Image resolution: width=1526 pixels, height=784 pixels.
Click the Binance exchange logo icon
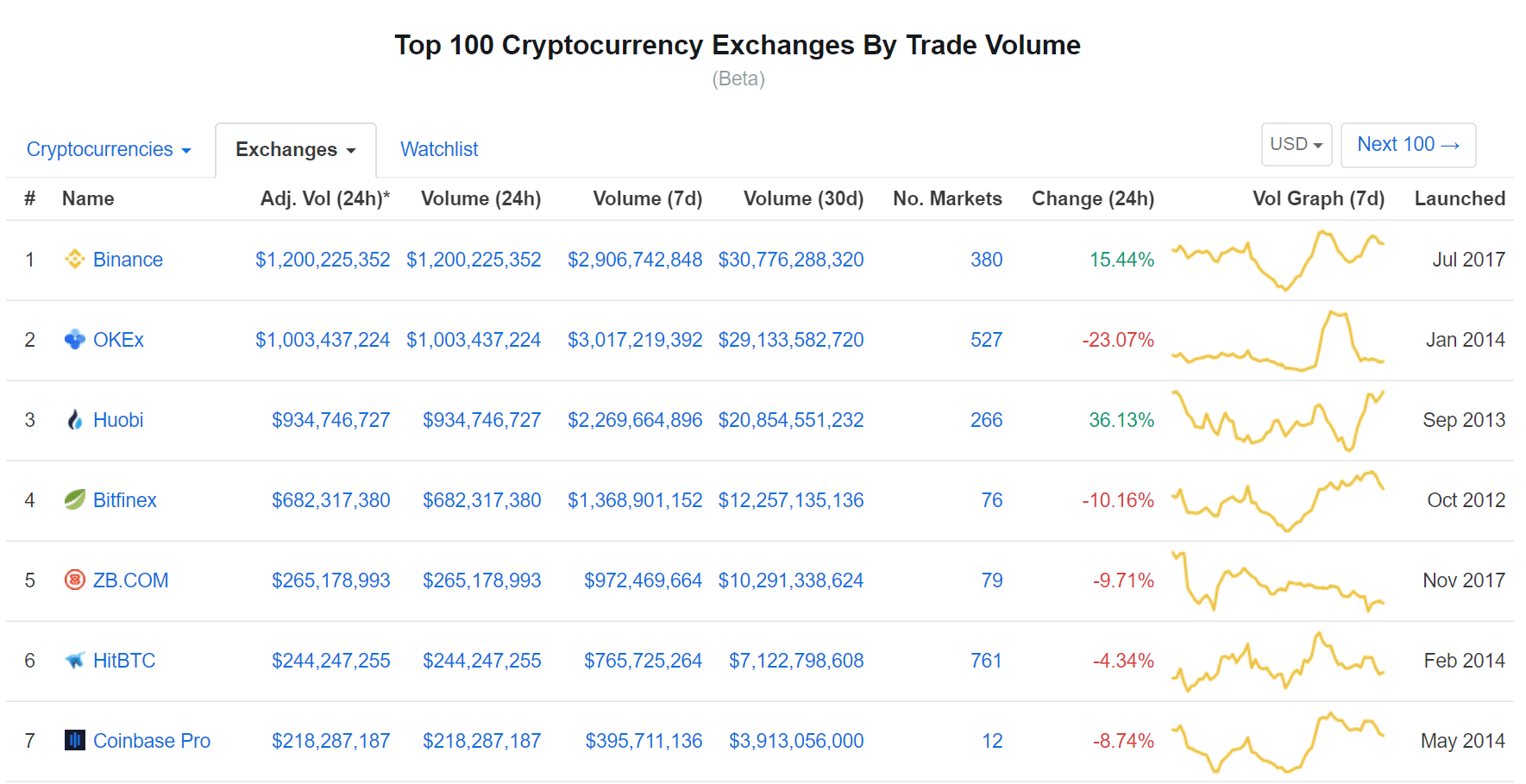(75, 259)
